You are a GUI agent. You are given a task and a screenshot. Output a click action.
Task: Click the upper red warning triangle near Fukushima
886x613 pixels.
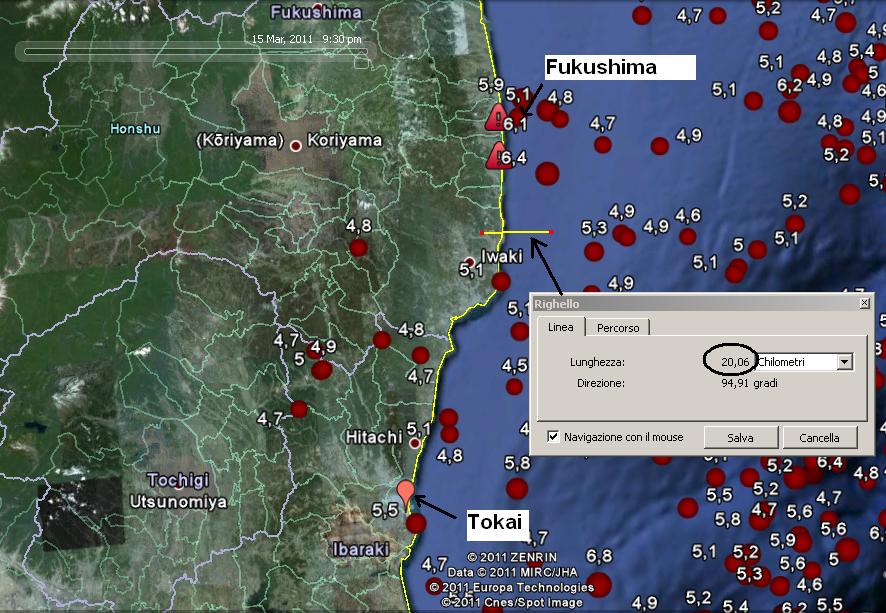(496, 117)
